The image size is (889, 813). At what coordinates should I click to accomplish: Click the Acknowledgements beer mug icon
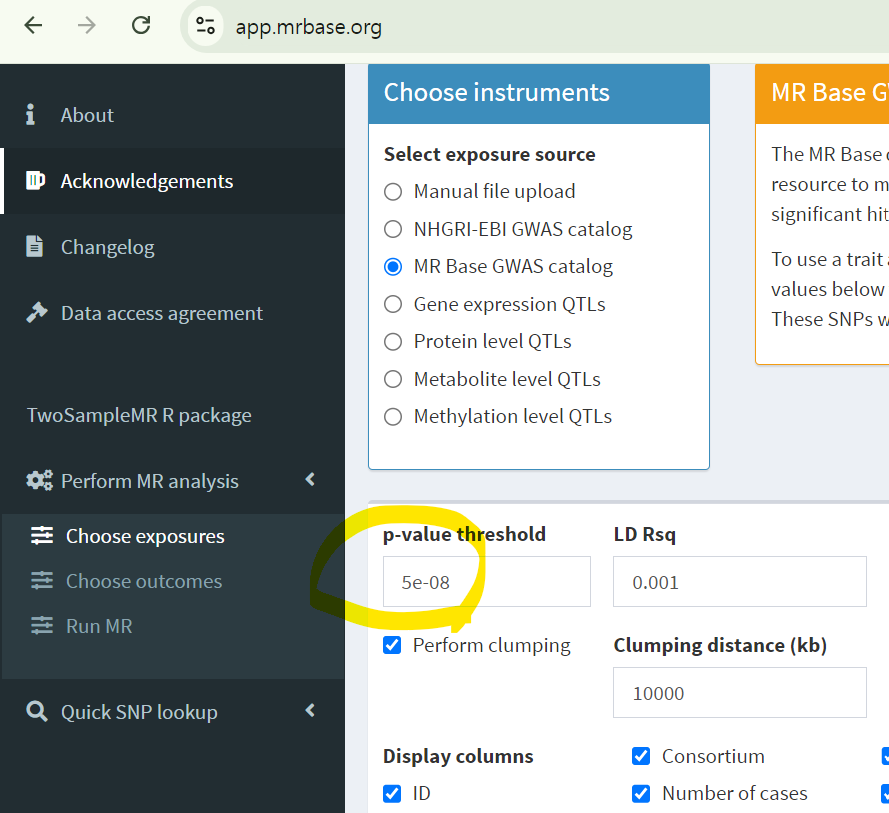click(35, 181)
